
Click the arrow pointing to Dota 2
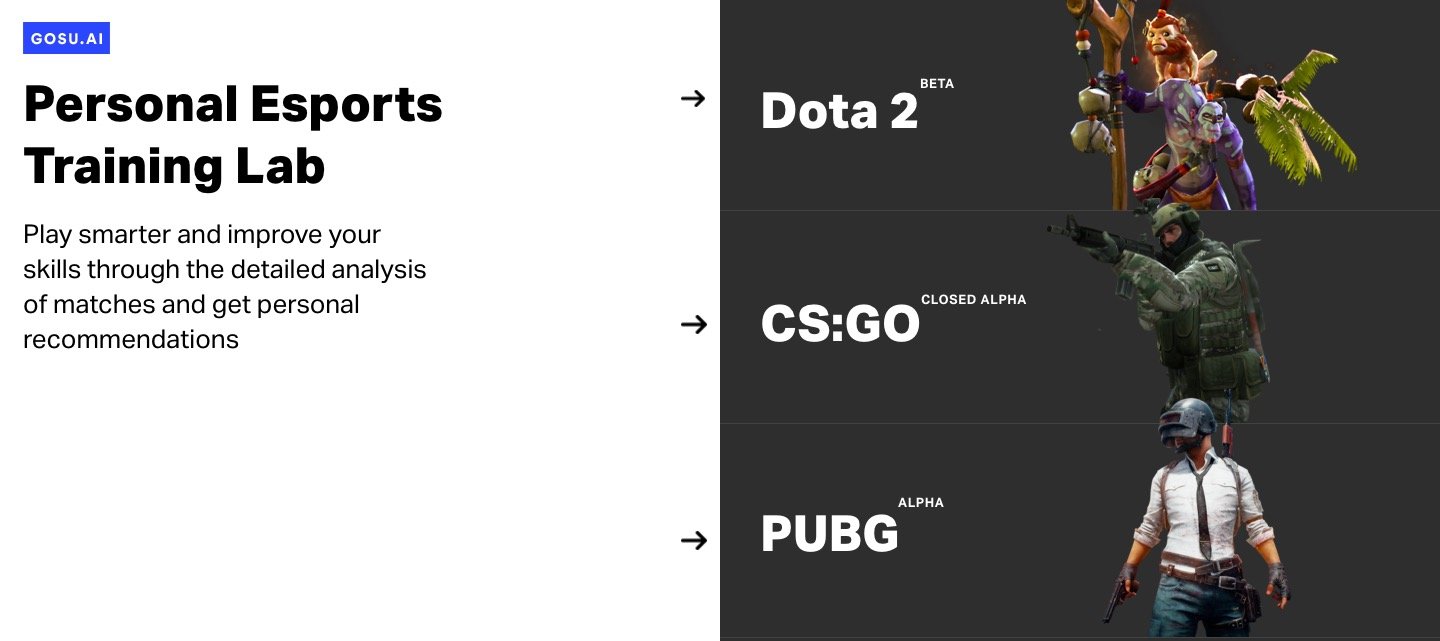(693, 98)
